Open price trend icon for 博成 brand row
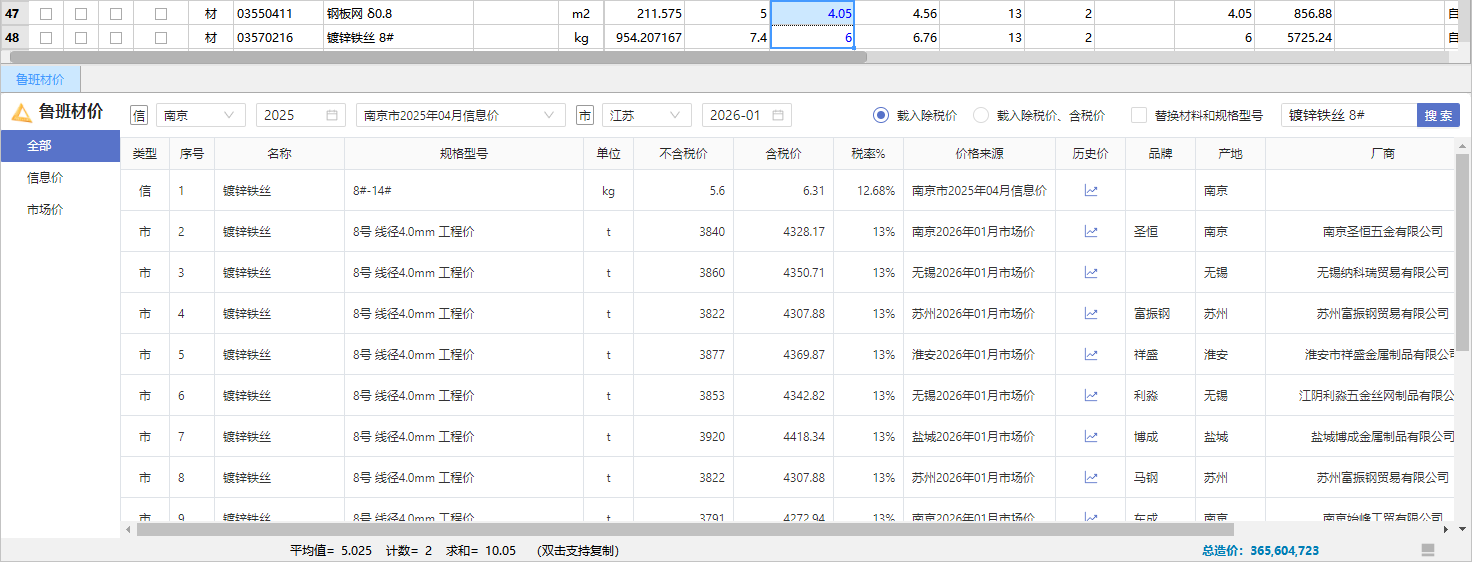This screenshot has width=1472, height=562. (x=1090, y=437)
